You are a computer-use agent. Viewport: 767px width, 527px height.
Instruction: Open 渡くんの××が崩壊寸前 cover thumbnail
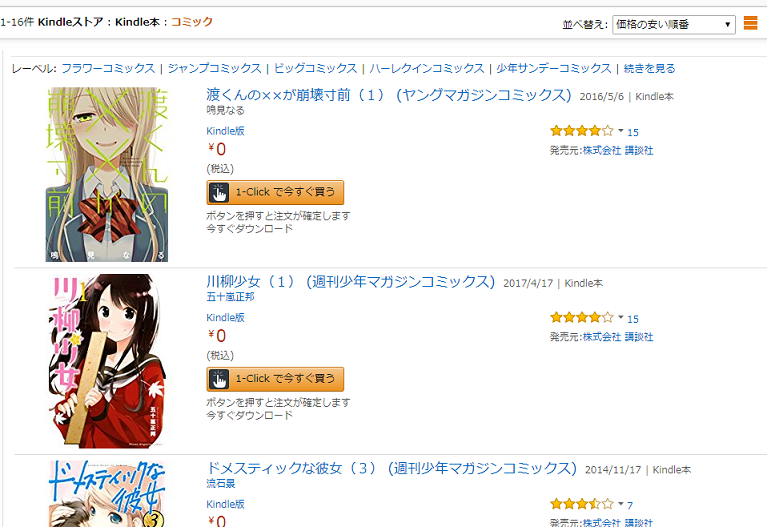(107, 175)
